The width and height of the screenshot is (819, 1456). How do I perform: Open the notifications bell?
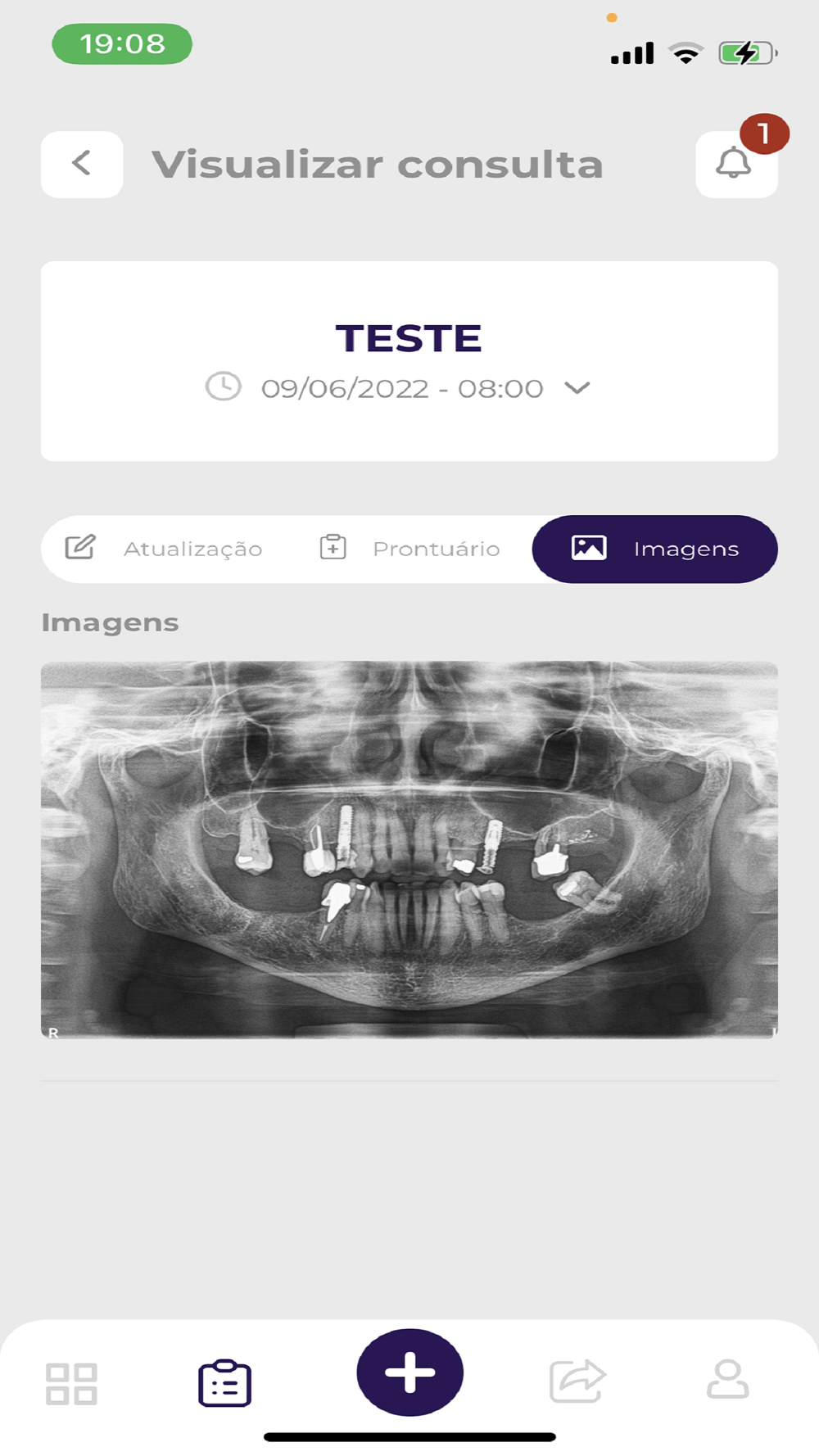735,165
